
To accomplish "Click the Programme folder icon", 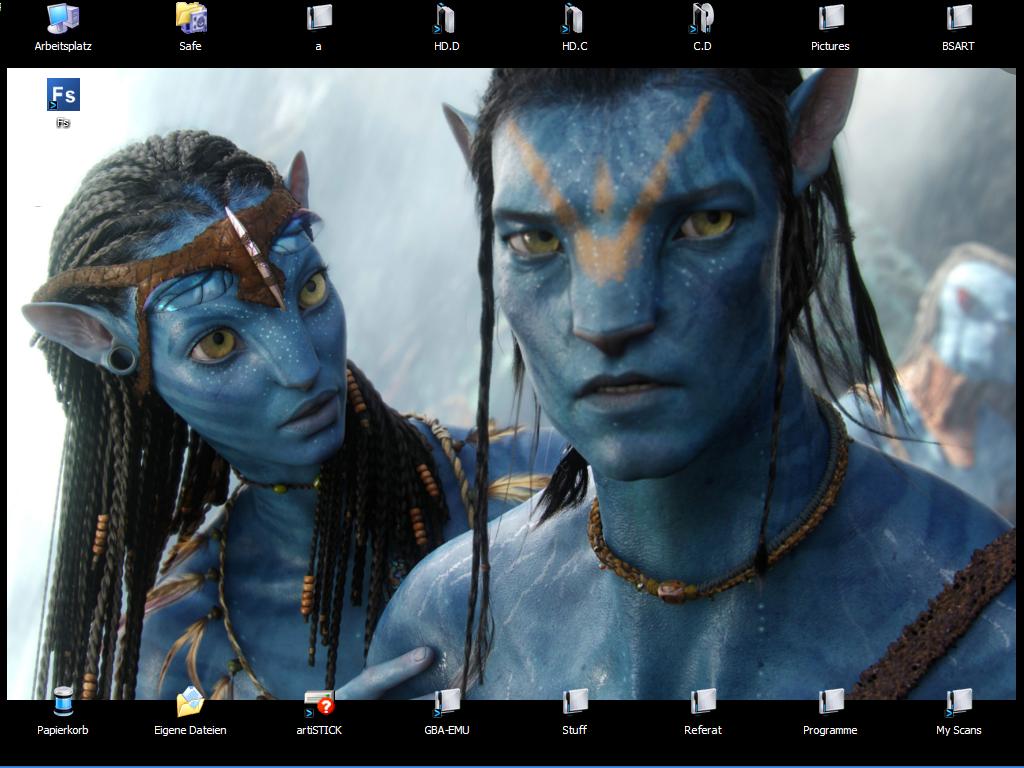I will pyautogui.click(x=830, y=703).
